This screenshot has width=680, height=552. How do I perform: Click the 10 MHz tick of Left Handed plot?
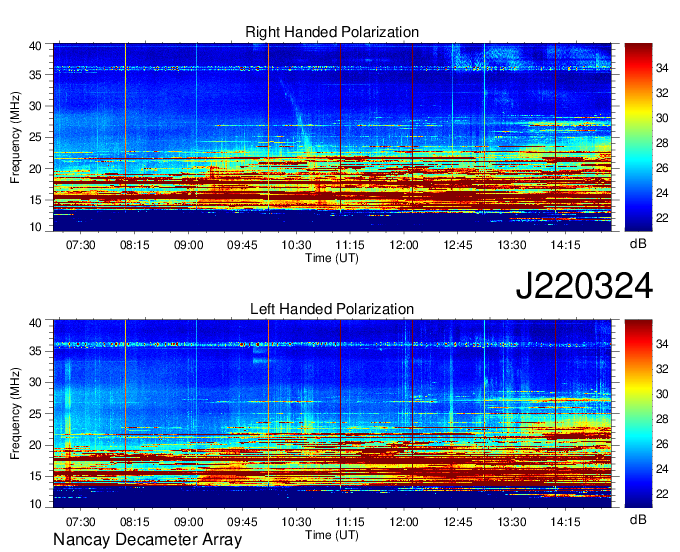pyautogui.click(x=35, y=503)
